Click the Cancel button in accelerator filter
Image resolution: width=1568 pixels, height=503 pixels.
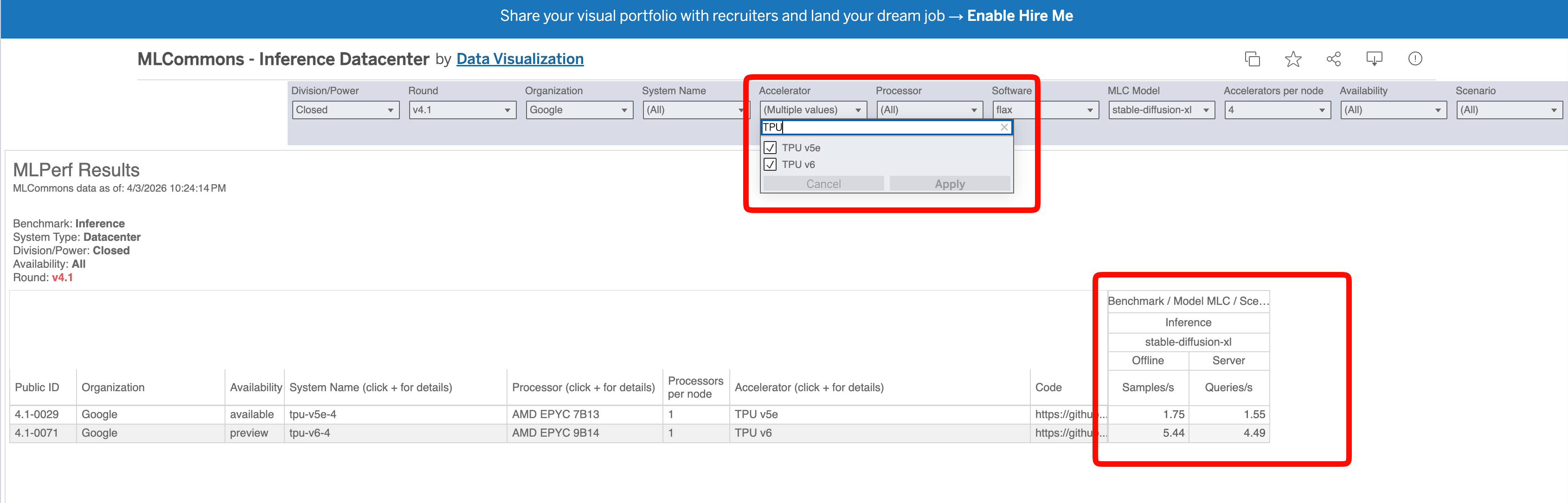[823, 184]
